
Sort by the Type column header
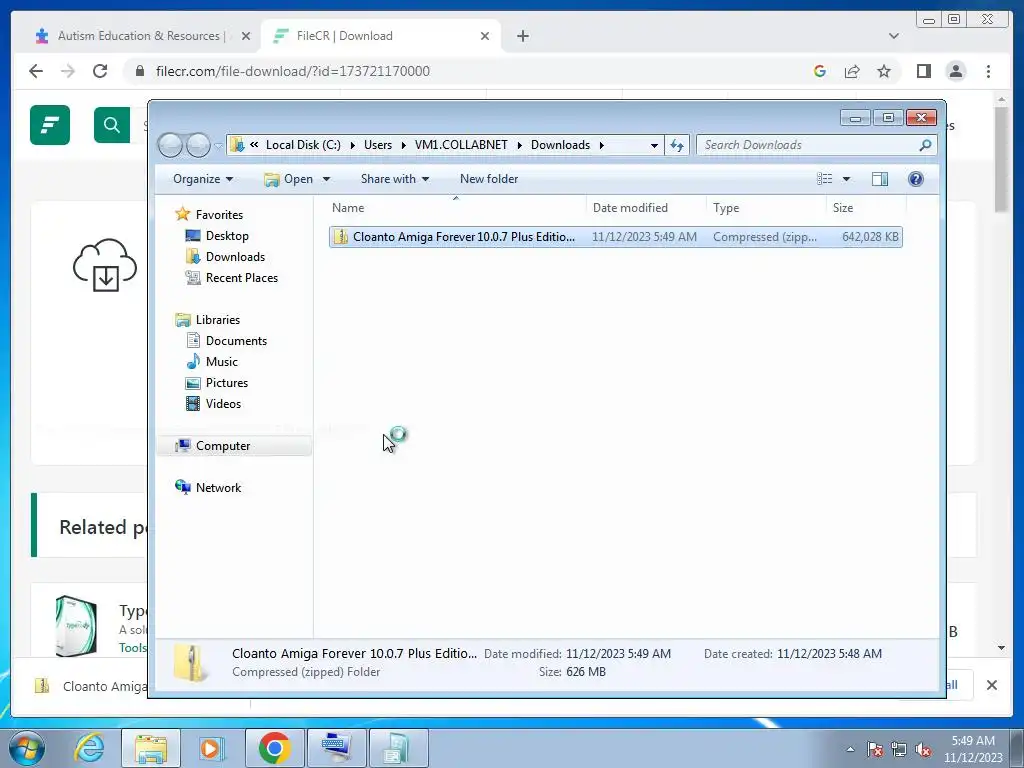click(766, 208)
